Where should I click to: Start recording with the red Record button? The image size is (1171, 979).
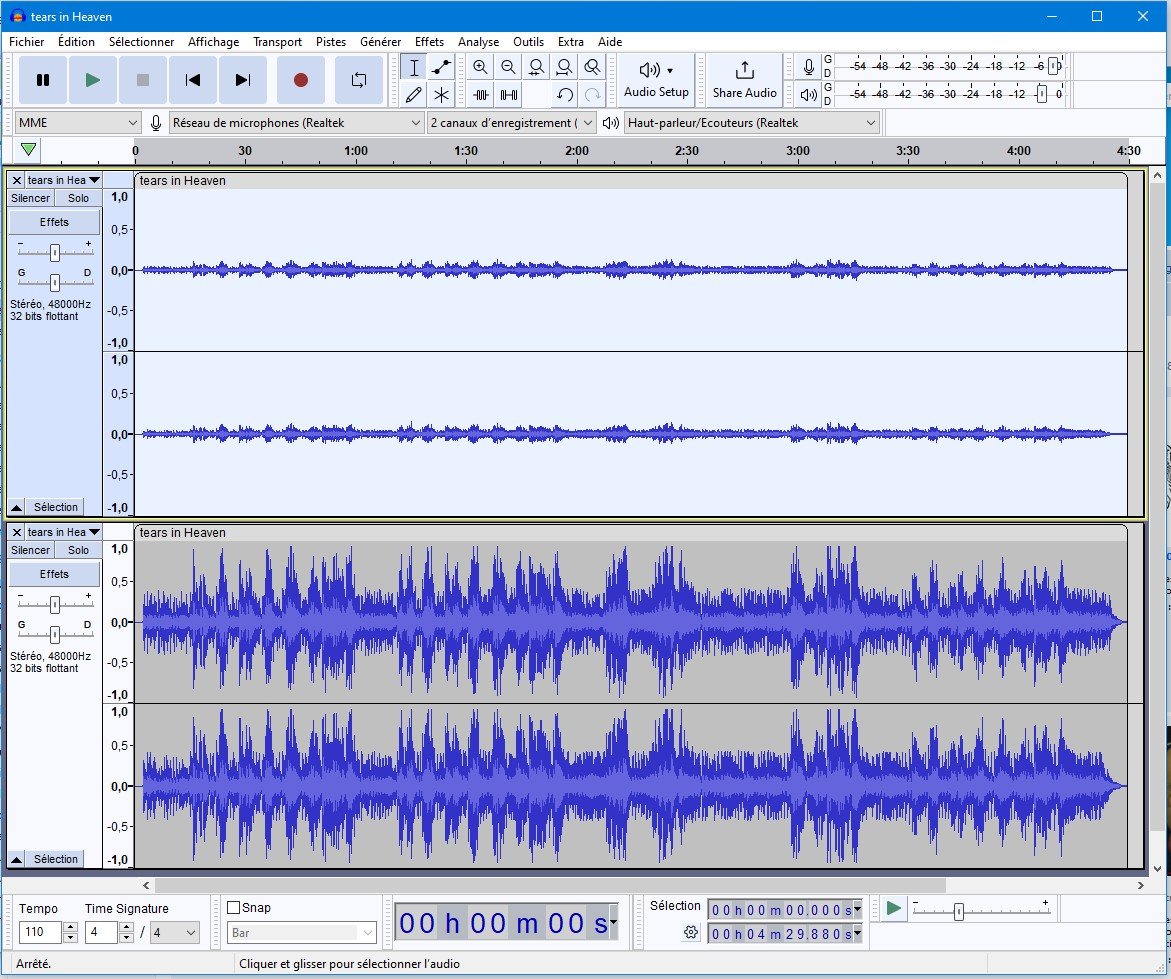click(300, 80)
